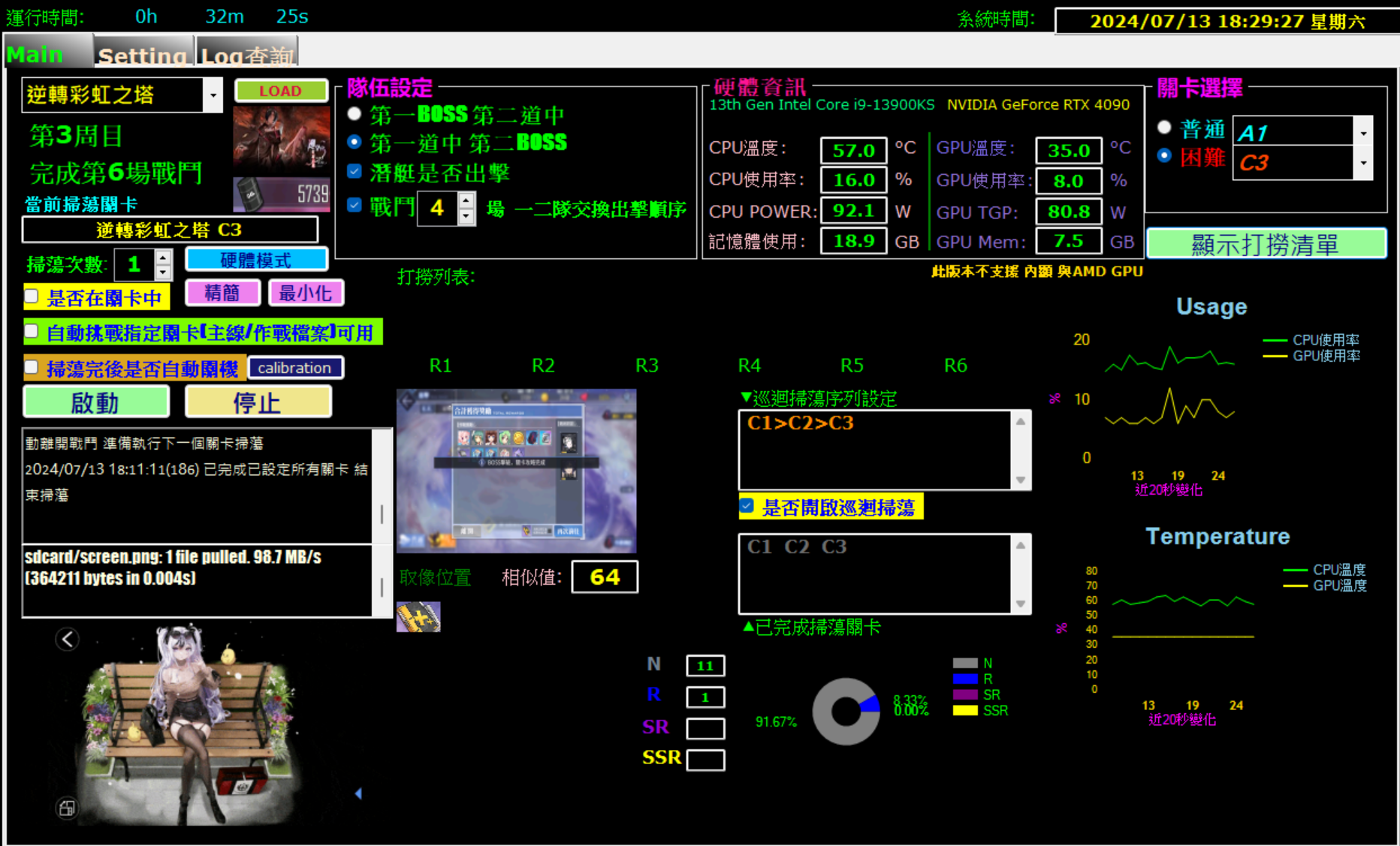Viewport: 1400px width, 846px height.
Task: Click the 5739 fuel resource image
Action: (x=282, y=194)
